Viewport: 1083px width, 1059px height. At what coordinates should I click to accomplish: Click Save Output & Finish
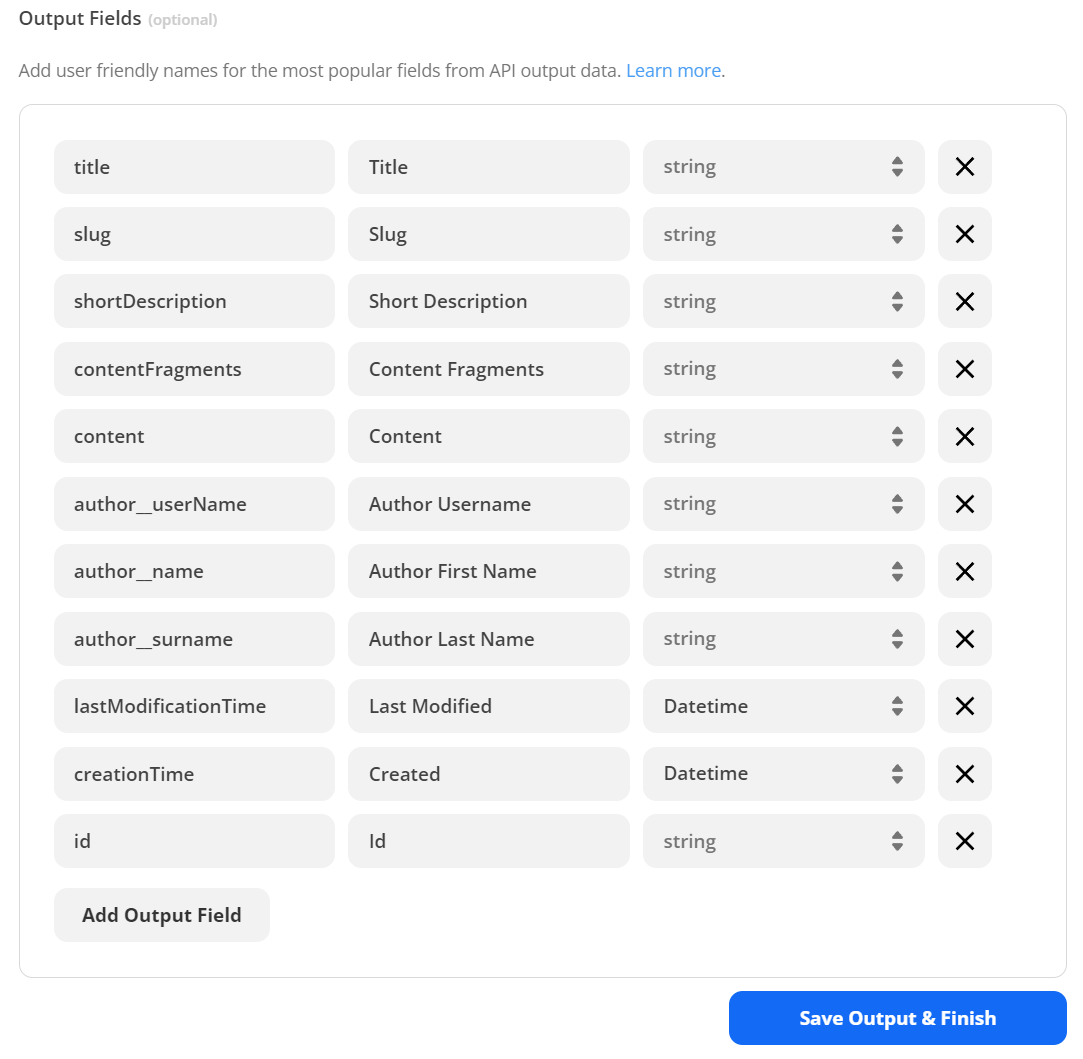point(897,1018)
